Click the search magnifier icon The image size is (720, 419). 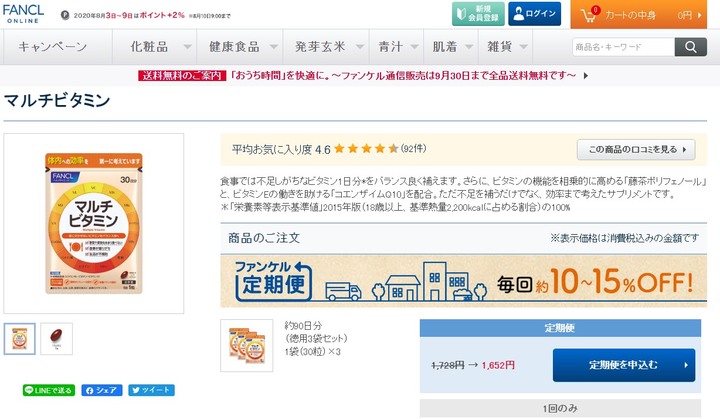(x=690, y=46)
